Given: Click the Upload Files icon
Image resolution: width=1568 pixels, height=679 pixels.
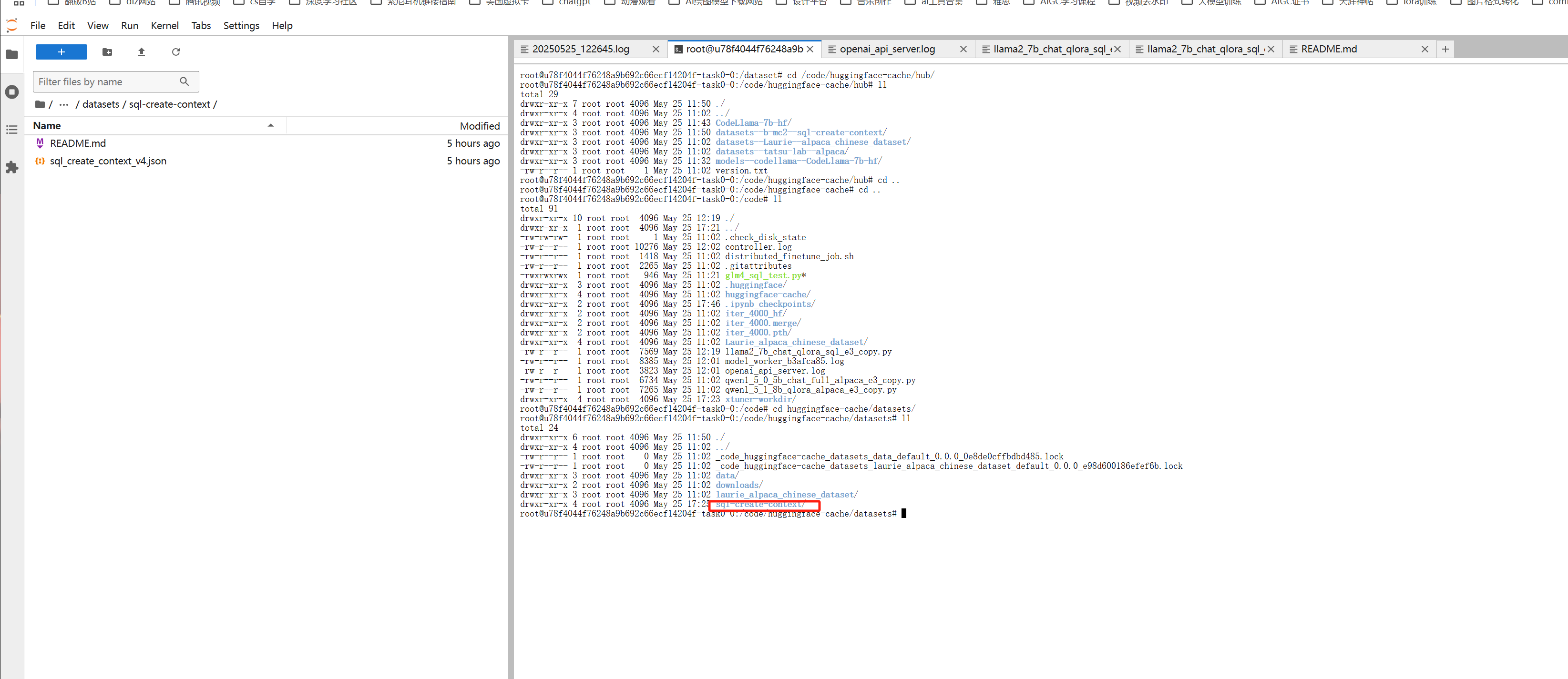Looking at the screenshot, I should coord(141,52).
